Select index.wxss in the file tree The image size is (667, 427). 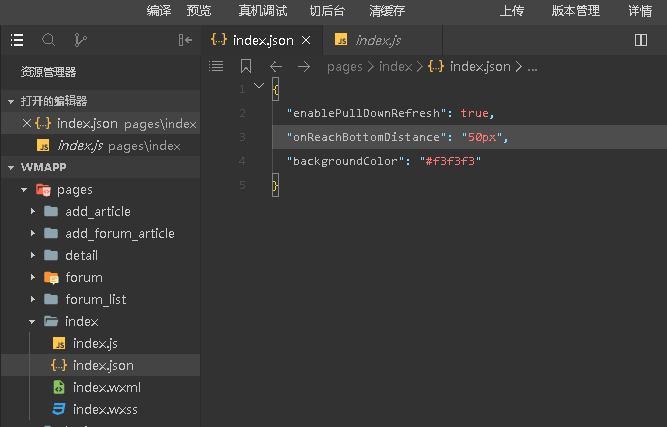(100, 409)
